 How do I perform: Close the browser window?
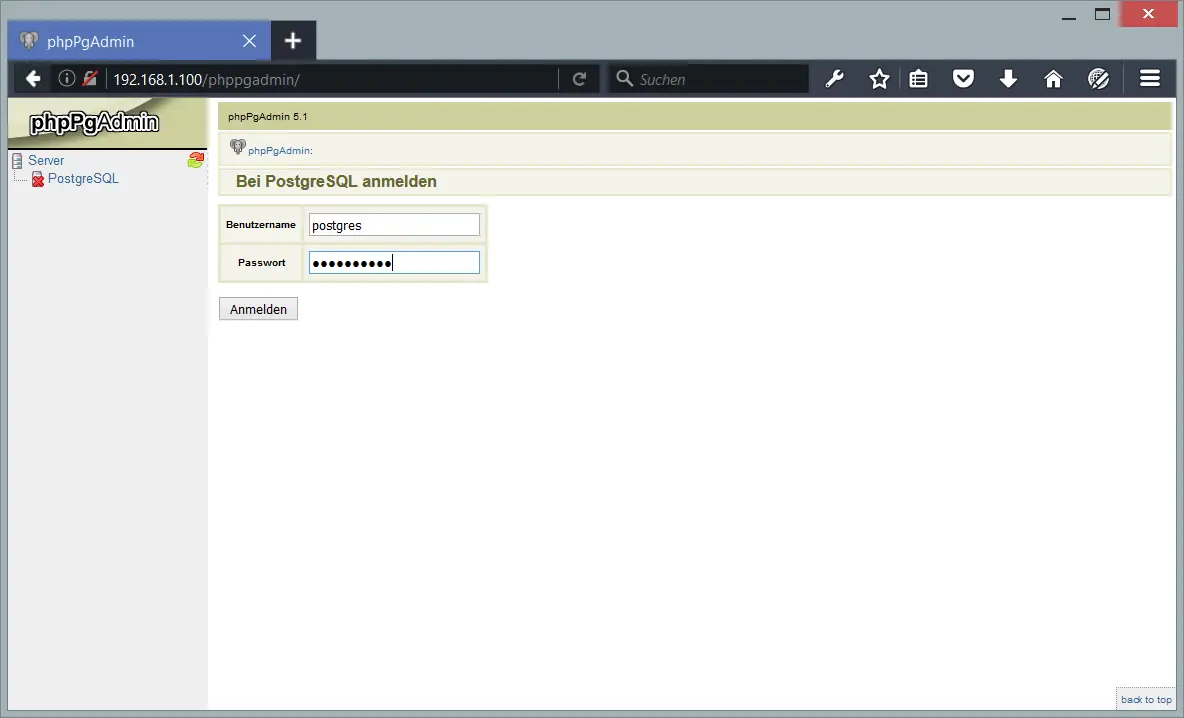coord(1149,14)
